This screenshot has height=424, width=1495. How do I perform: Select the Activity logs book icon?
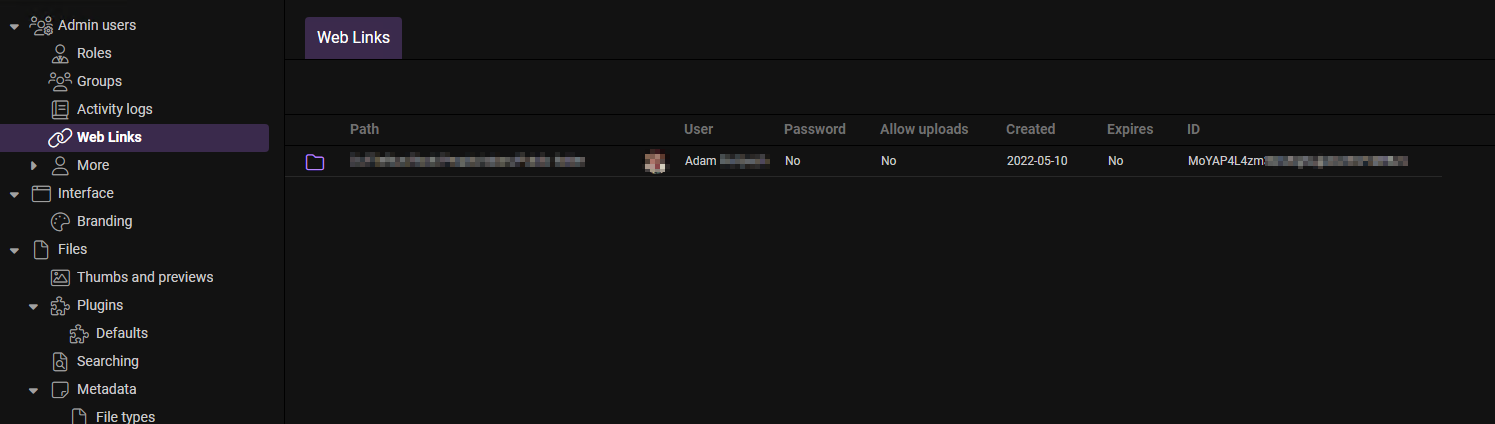[60, 109]
